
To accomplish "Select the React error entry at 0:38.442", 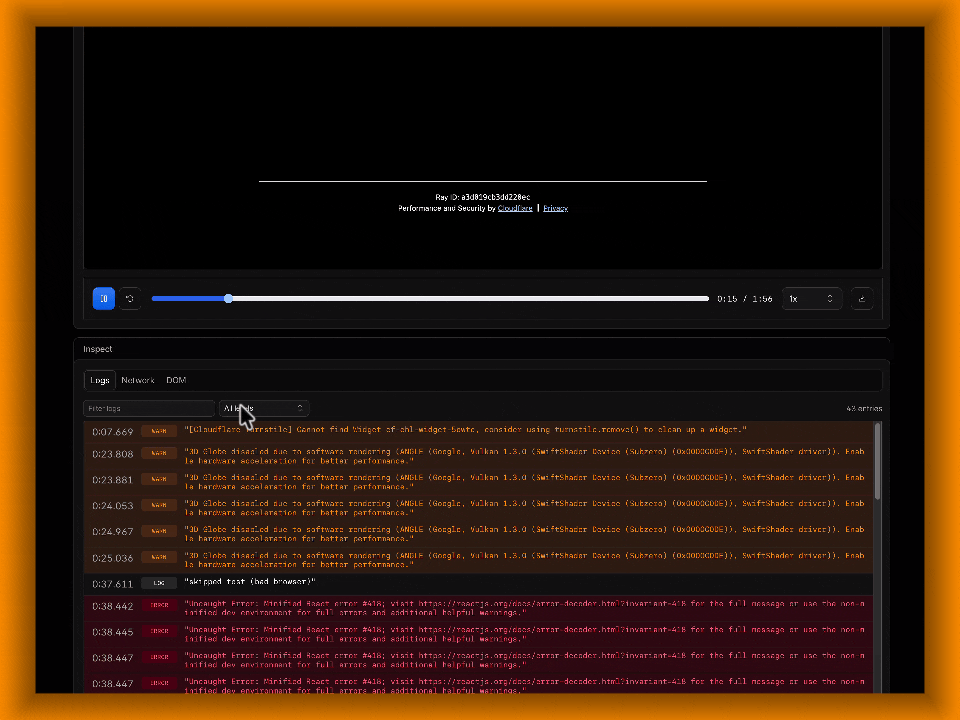I will click(x=478, y=608).
